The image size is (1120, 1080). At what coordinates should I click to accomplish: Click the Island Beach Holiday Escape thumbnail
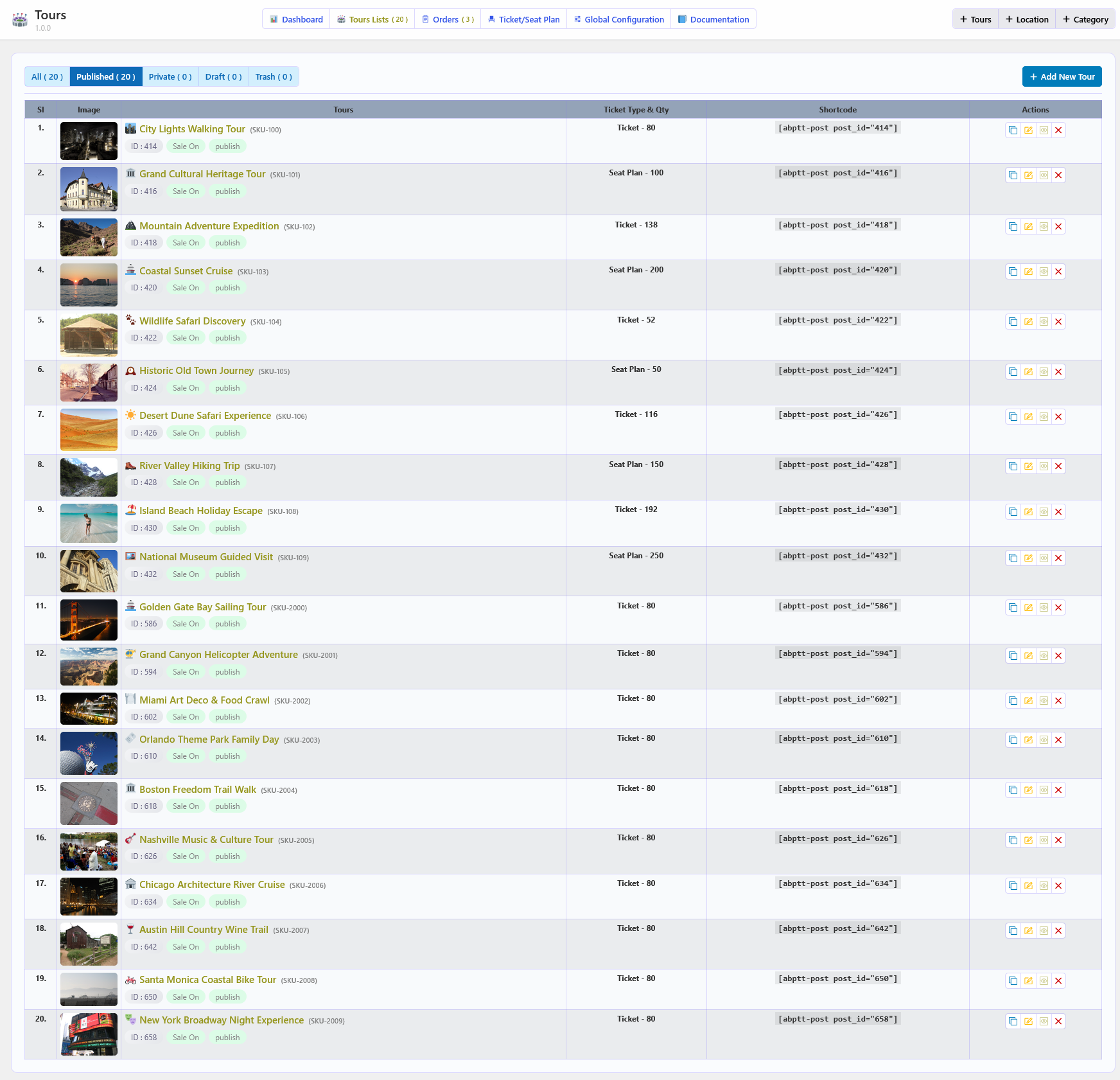pyautogui.click(x=89, y=524)
